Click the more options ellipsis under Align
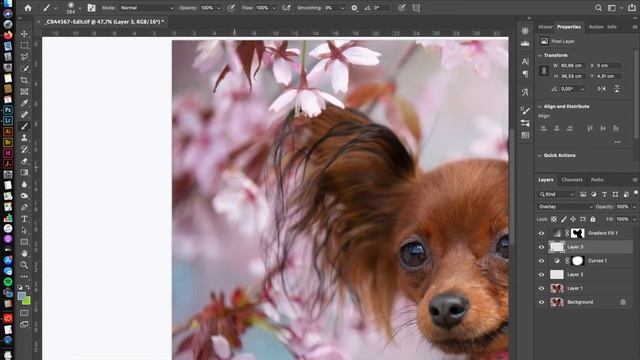The width and height of the screenshot is (640, 360). [x=618, y=142]
